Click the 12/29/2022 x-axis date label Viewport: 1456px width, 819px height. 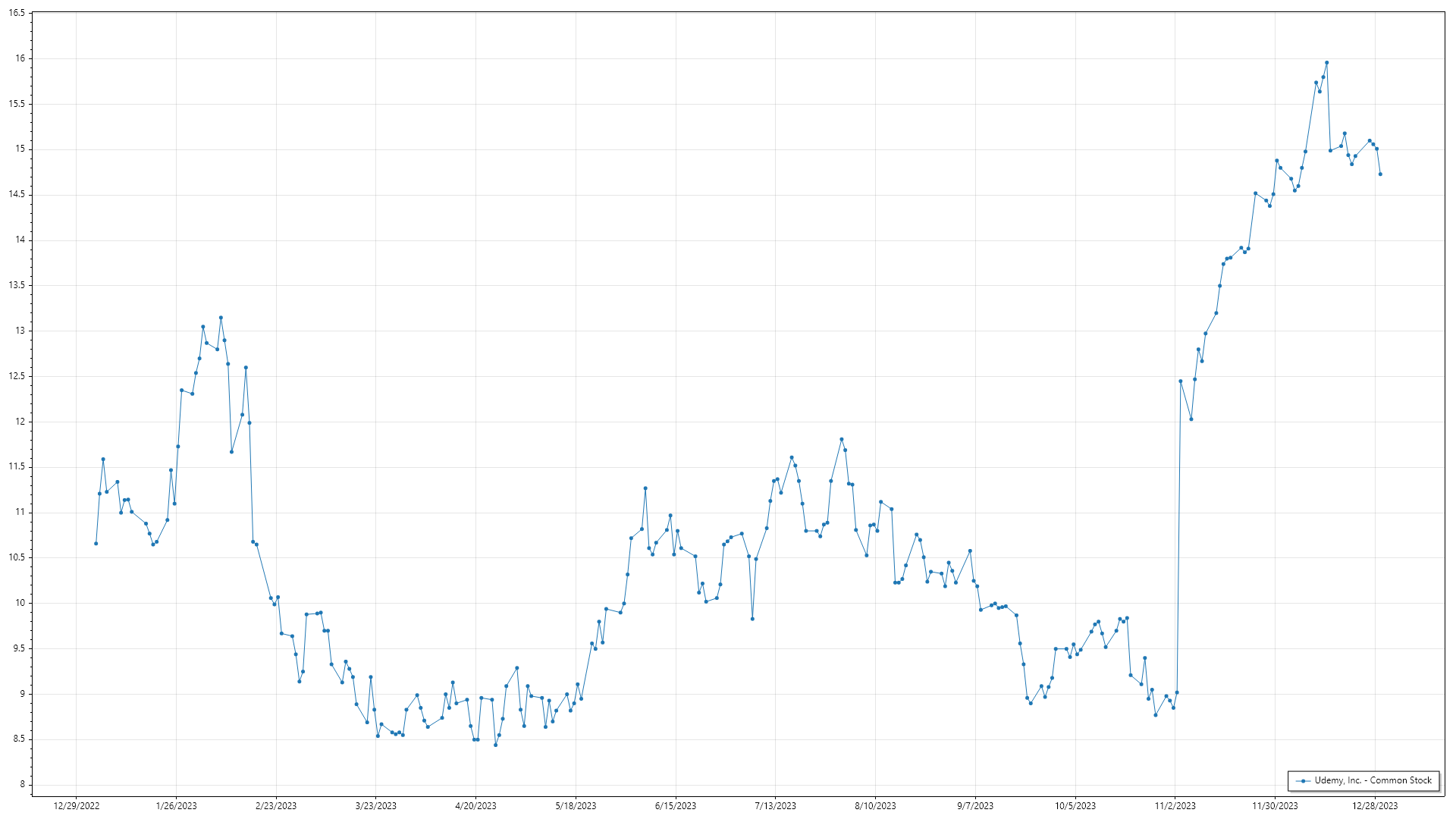coord(77,806)
